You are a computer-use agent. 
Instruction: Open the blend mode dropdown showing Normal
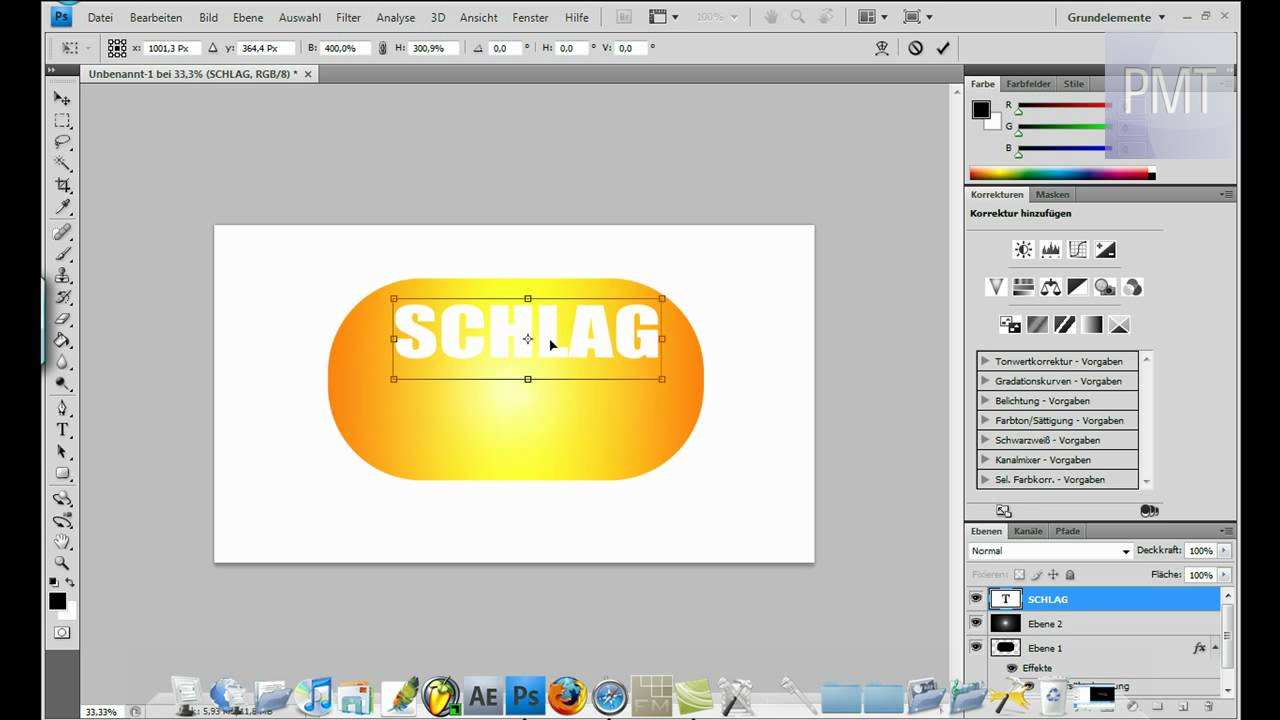pyautogui.click(x=1050, y=551)
